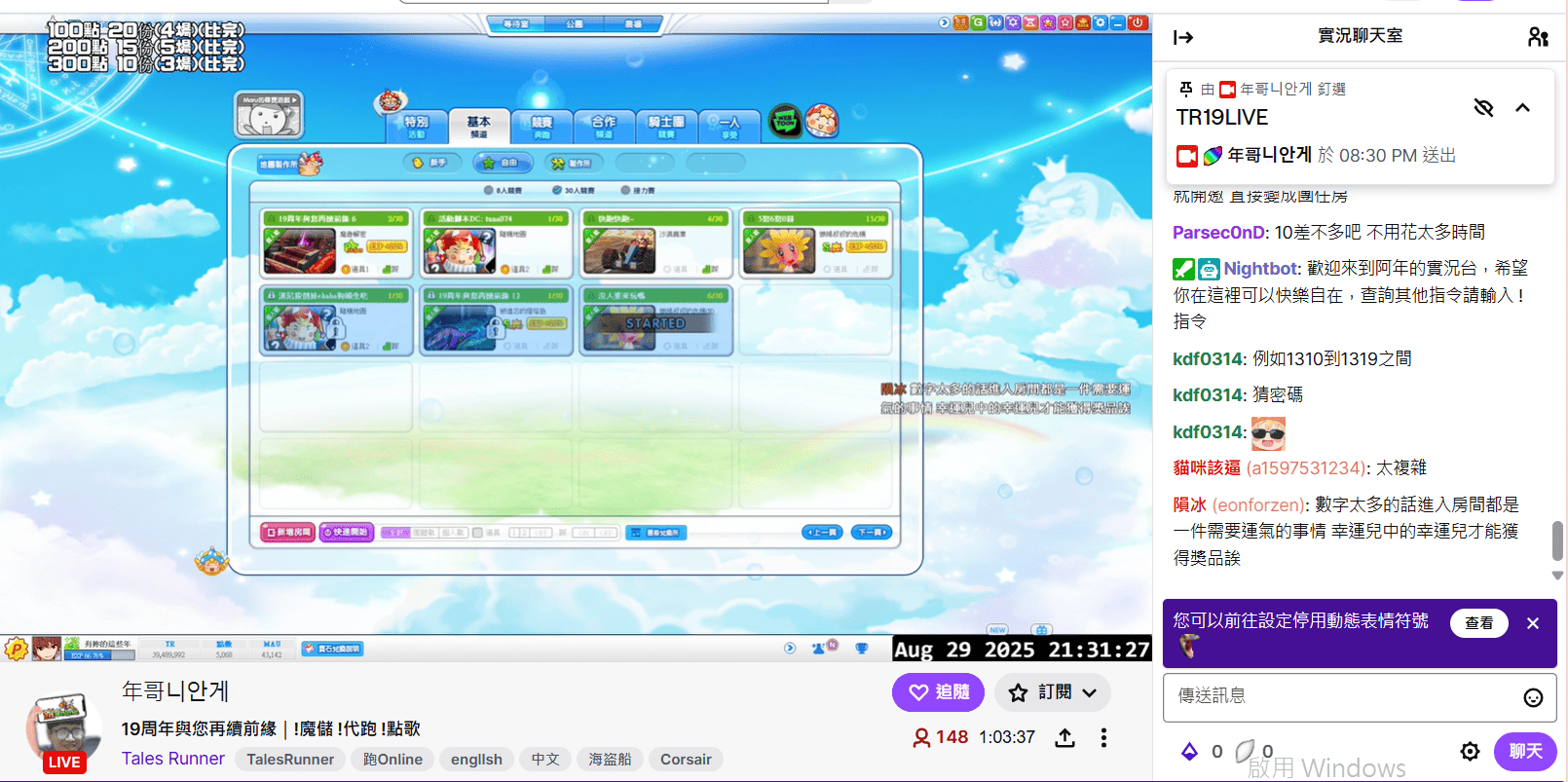
Task: Dismiss the animated emotes notice
Action: point(1533,623)
